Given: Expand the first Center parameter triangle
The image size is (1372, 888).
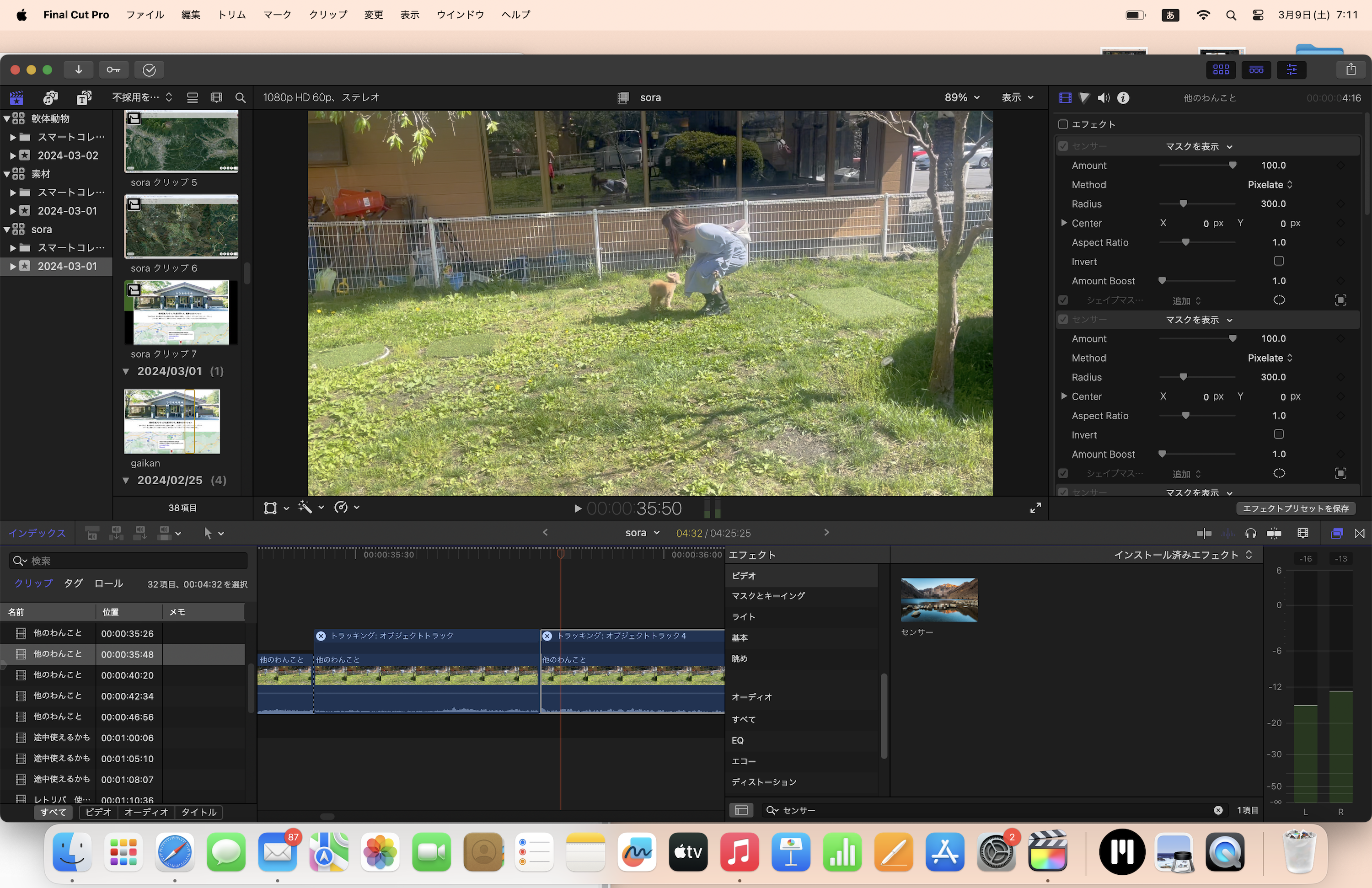Looking at the screenshot, I should (1064, 223).
